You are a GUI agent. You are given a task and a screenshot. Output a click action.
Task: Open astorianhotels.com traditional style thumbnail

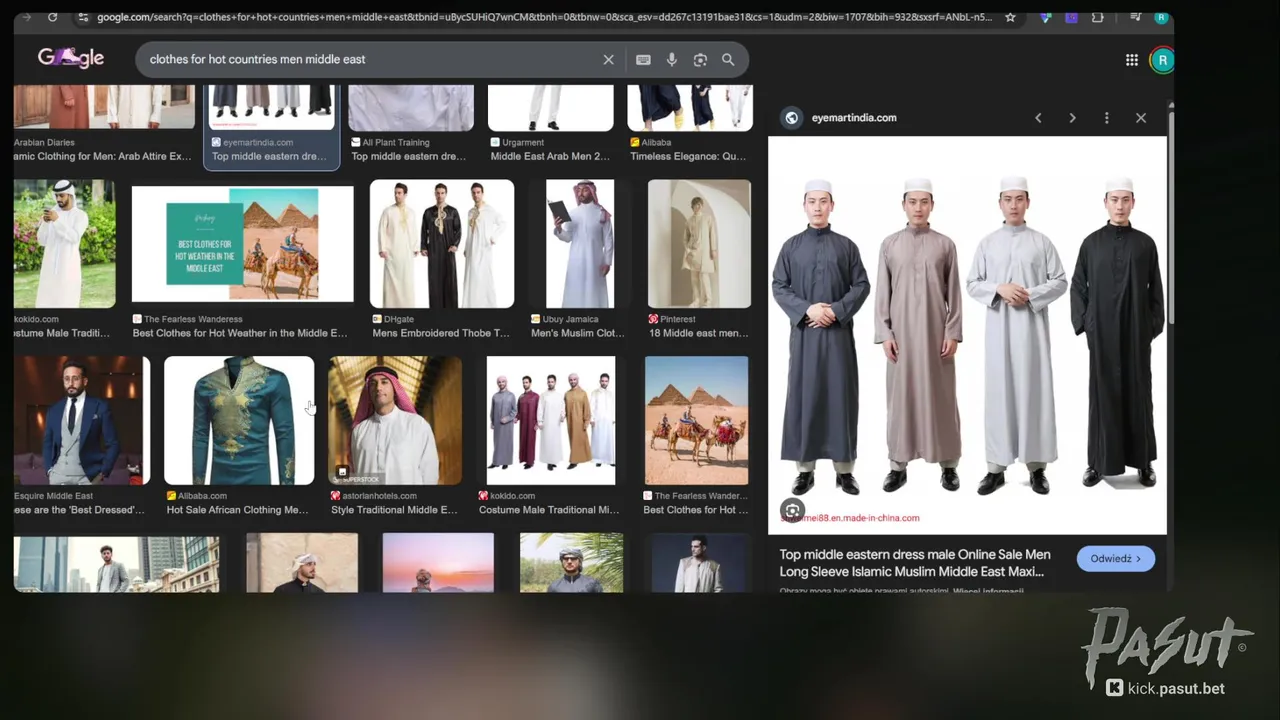(x=395, y=420)
